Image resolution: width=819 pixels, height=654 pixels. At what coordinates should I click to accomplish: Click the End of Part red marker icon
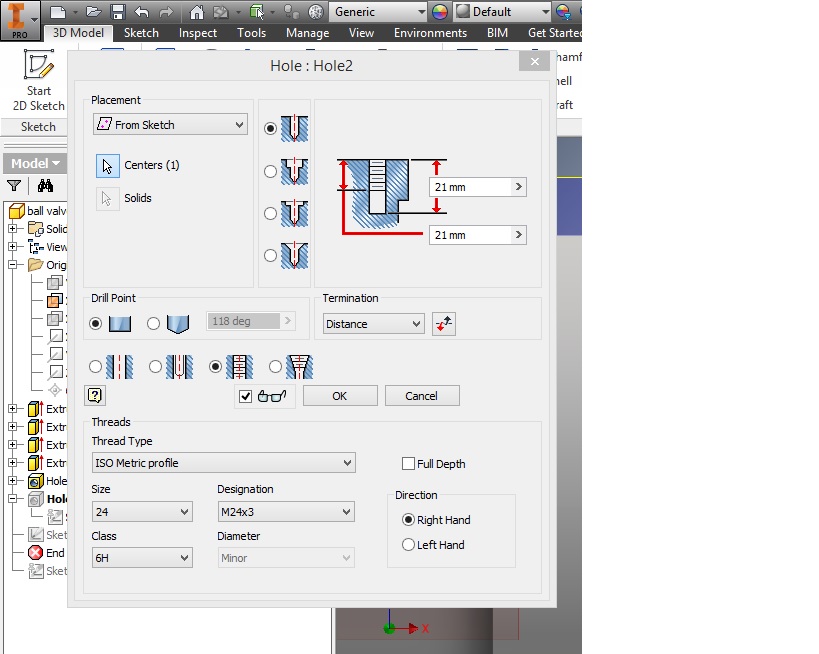tap(35, 553)
